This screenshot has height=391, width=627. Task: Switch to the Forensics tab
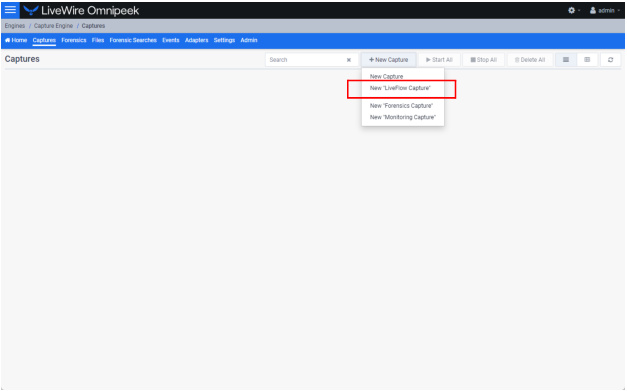74,40
